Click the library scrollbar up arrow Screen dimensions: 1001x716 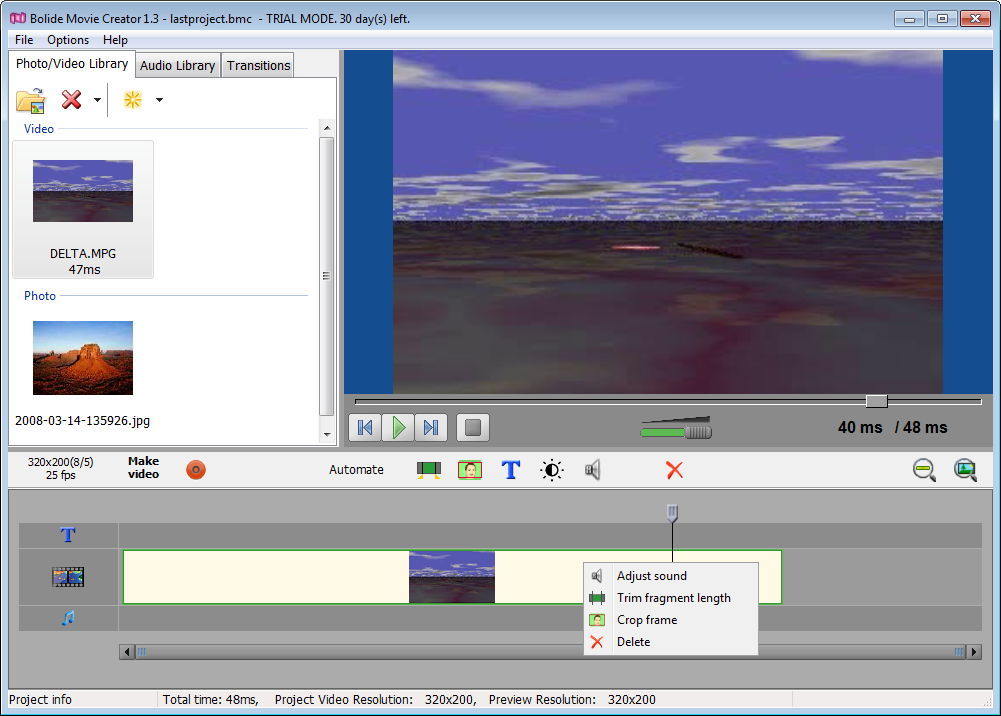click(x=327, y=128)
